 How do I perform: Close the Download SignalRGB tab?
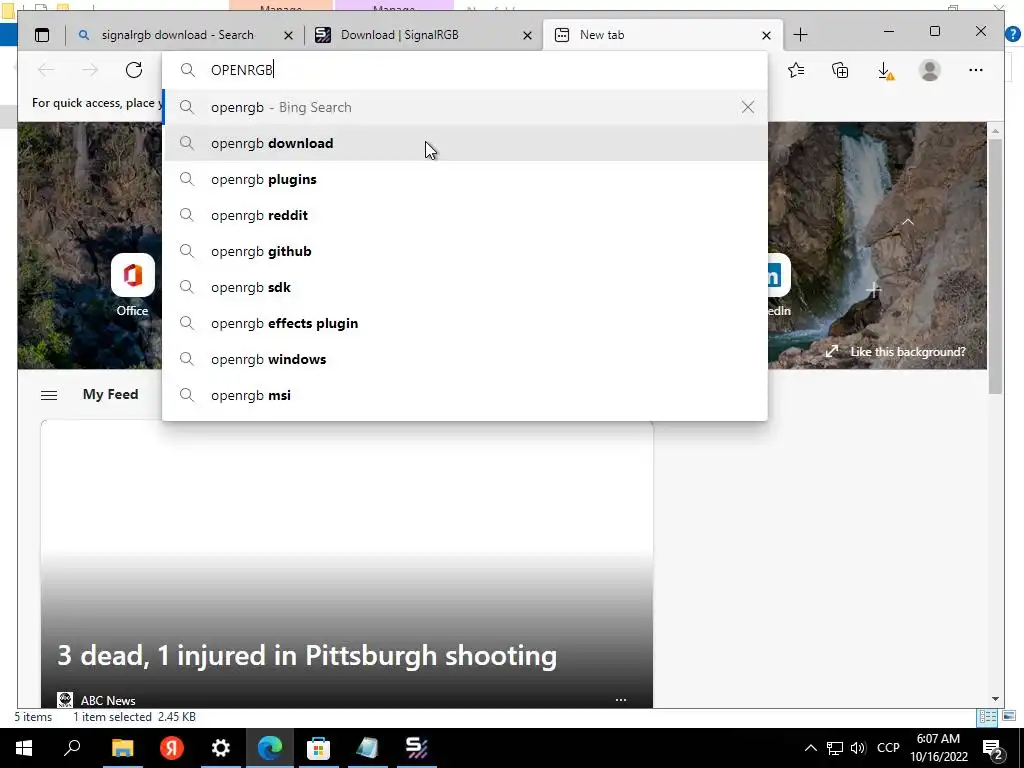(527, 35)
